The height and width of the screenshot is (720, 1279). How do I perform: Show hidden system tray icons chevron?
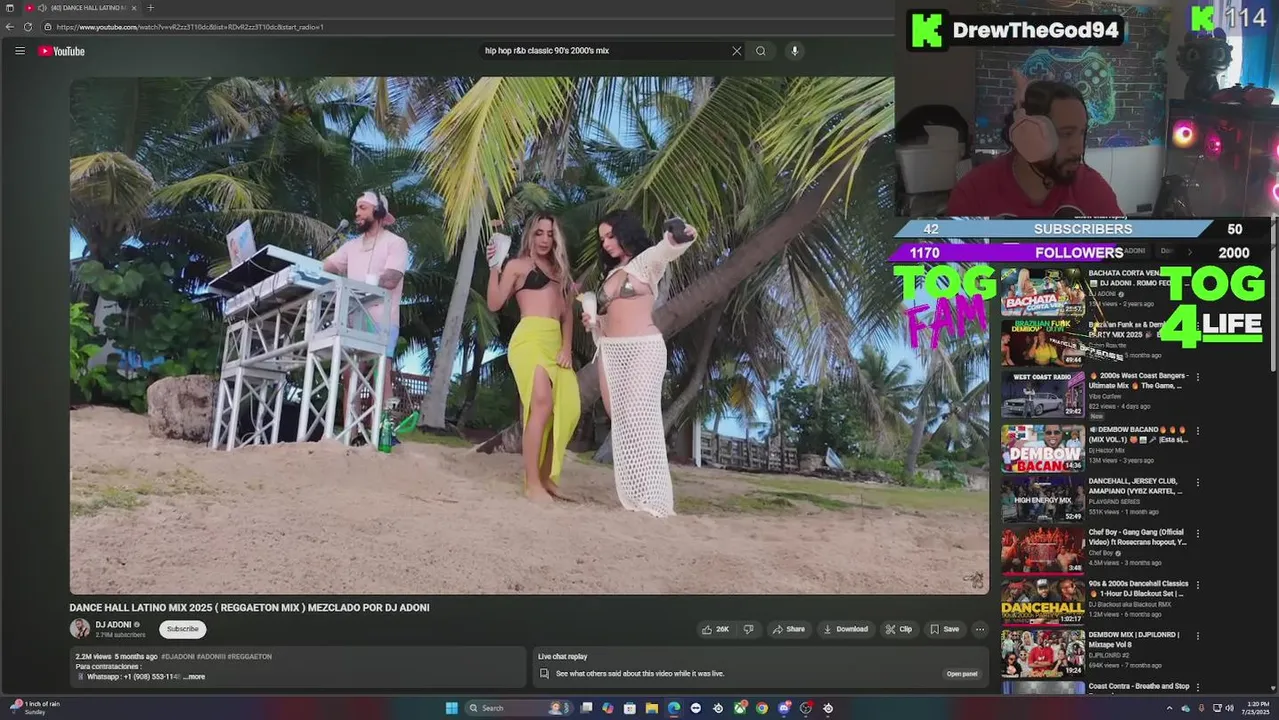tap(1169, 708)
